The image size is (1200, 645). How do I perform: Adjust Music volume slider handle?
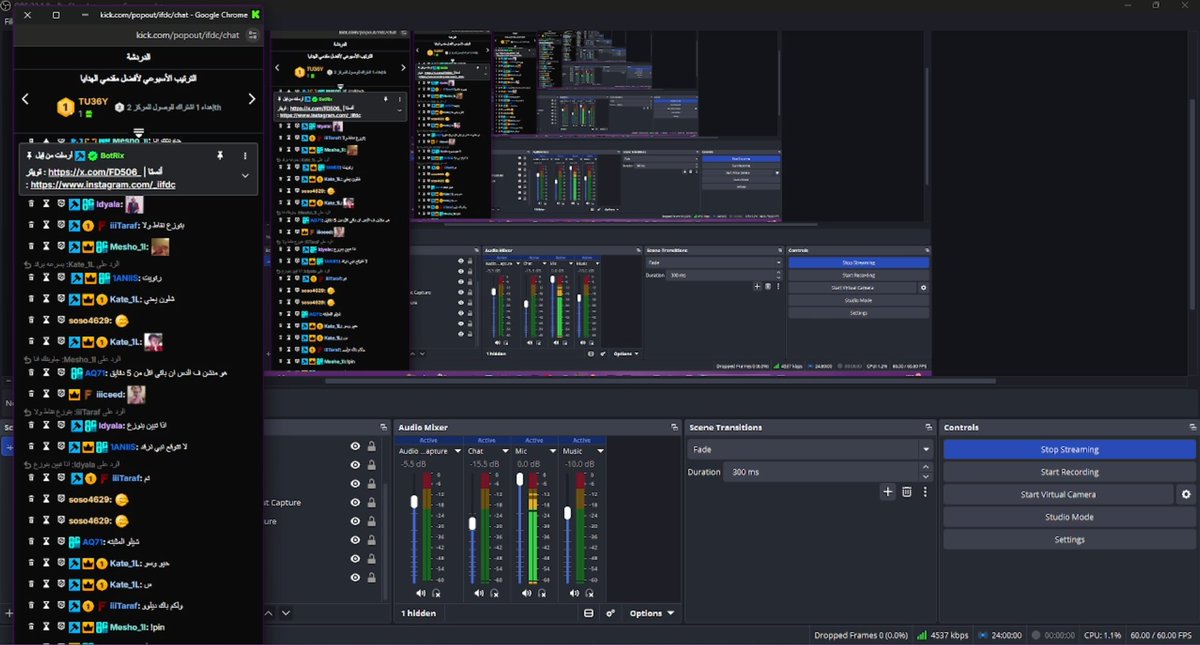point(568,512)
